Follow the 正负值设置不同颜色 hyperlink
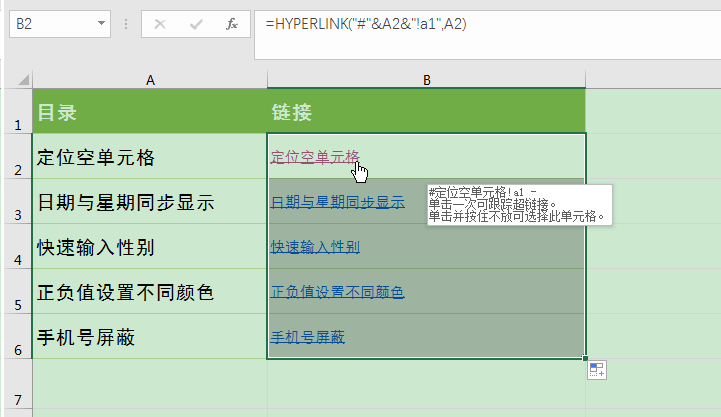Viewport: 721px width, 417px height. pyautogui.click(x=338, y=292)
